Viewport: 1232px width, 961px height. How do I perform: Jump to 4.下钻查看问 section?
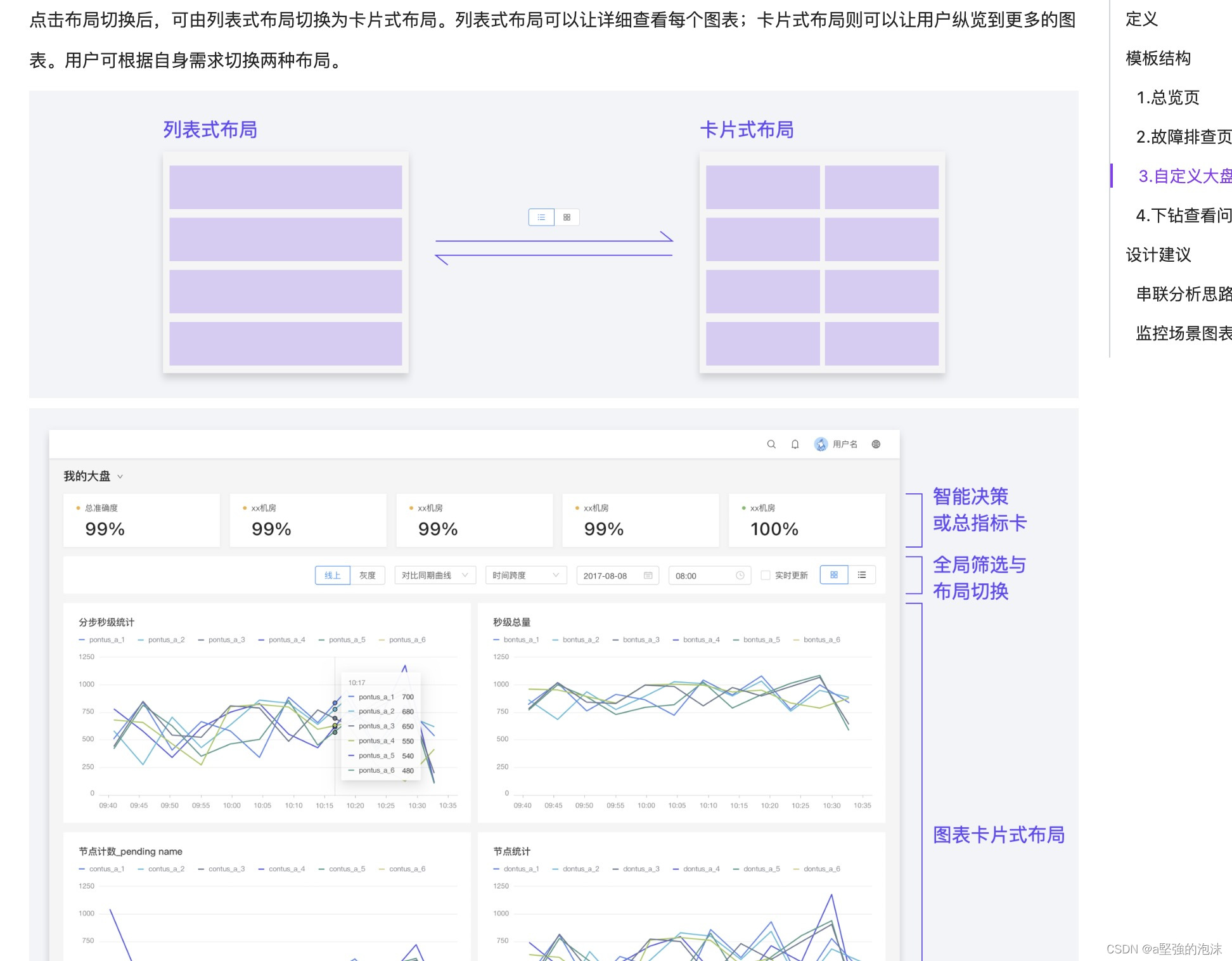click(1183, 216)
